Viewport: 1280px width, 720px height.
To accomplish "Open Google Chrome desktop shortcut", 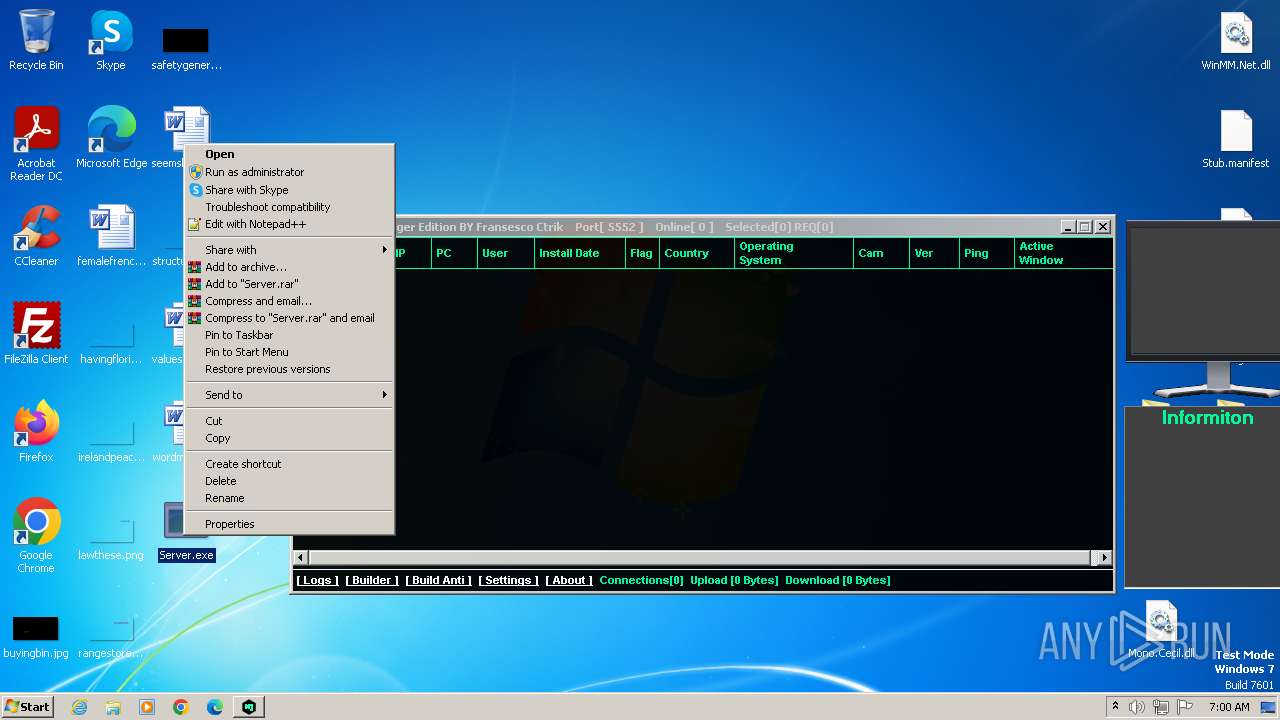I will (36, 536).
